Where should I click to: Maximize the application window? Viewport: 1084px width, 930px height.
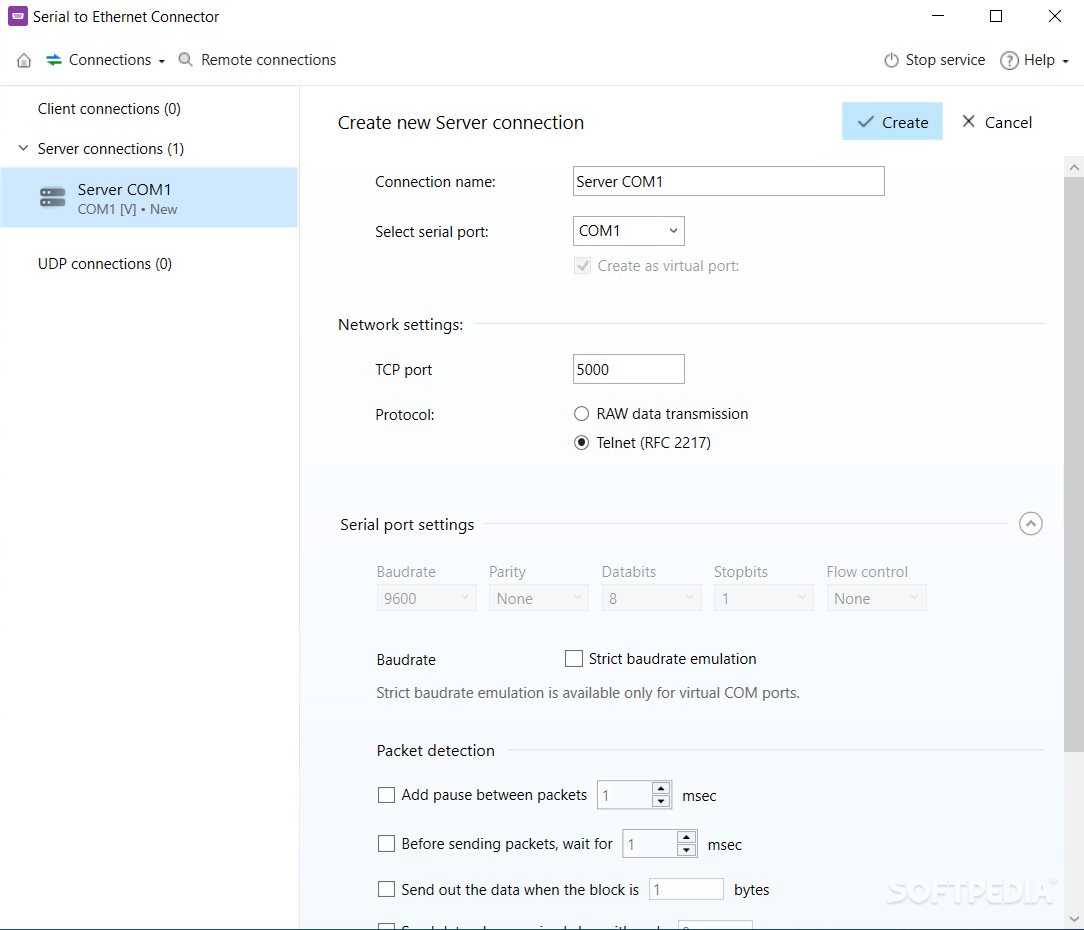click(996, 16)
